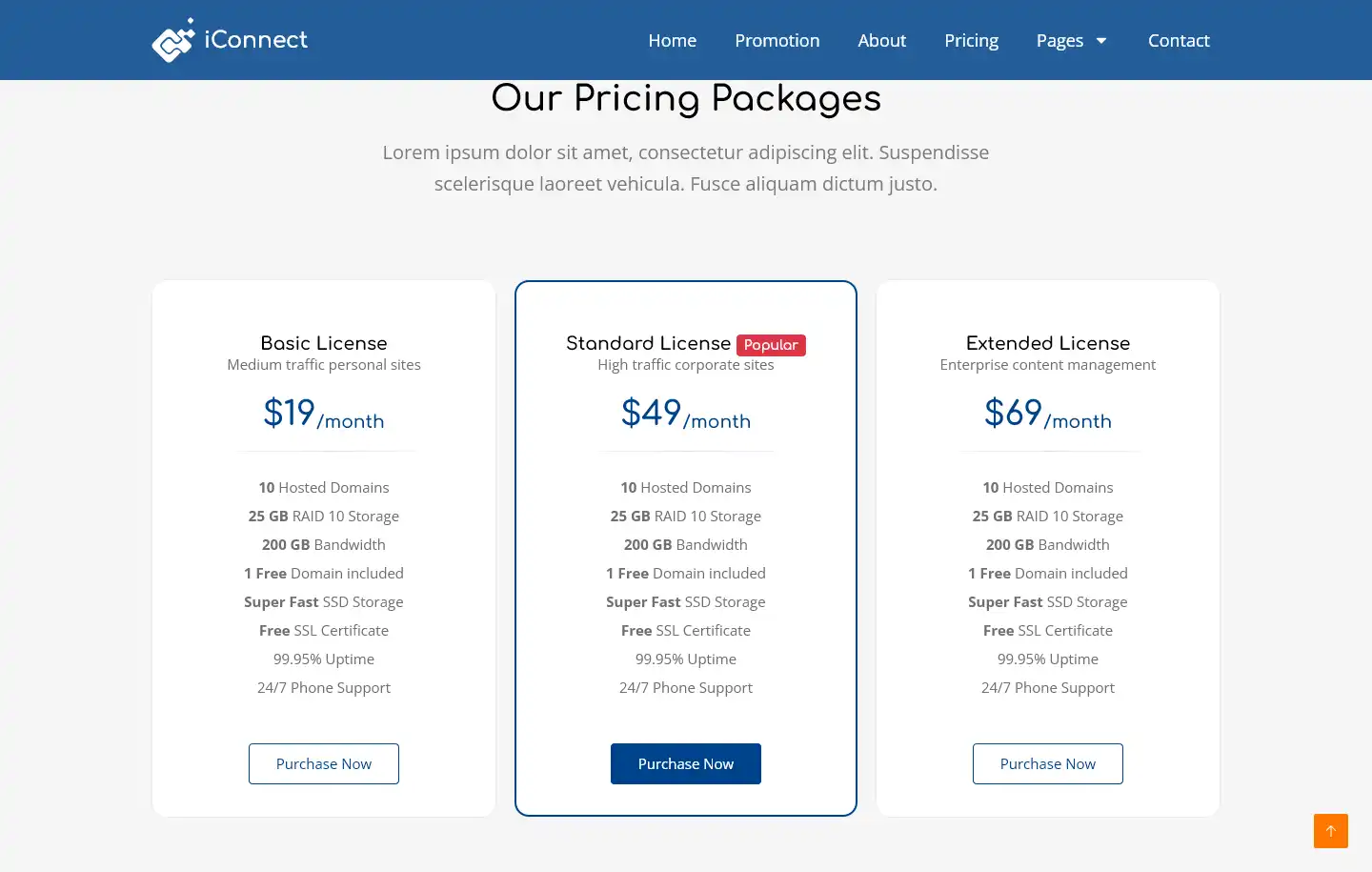Image resolution: width=1372 pixels, height=872 pixels.
Task: Click the iConnect logo icon
Action: tap(172, 40)
